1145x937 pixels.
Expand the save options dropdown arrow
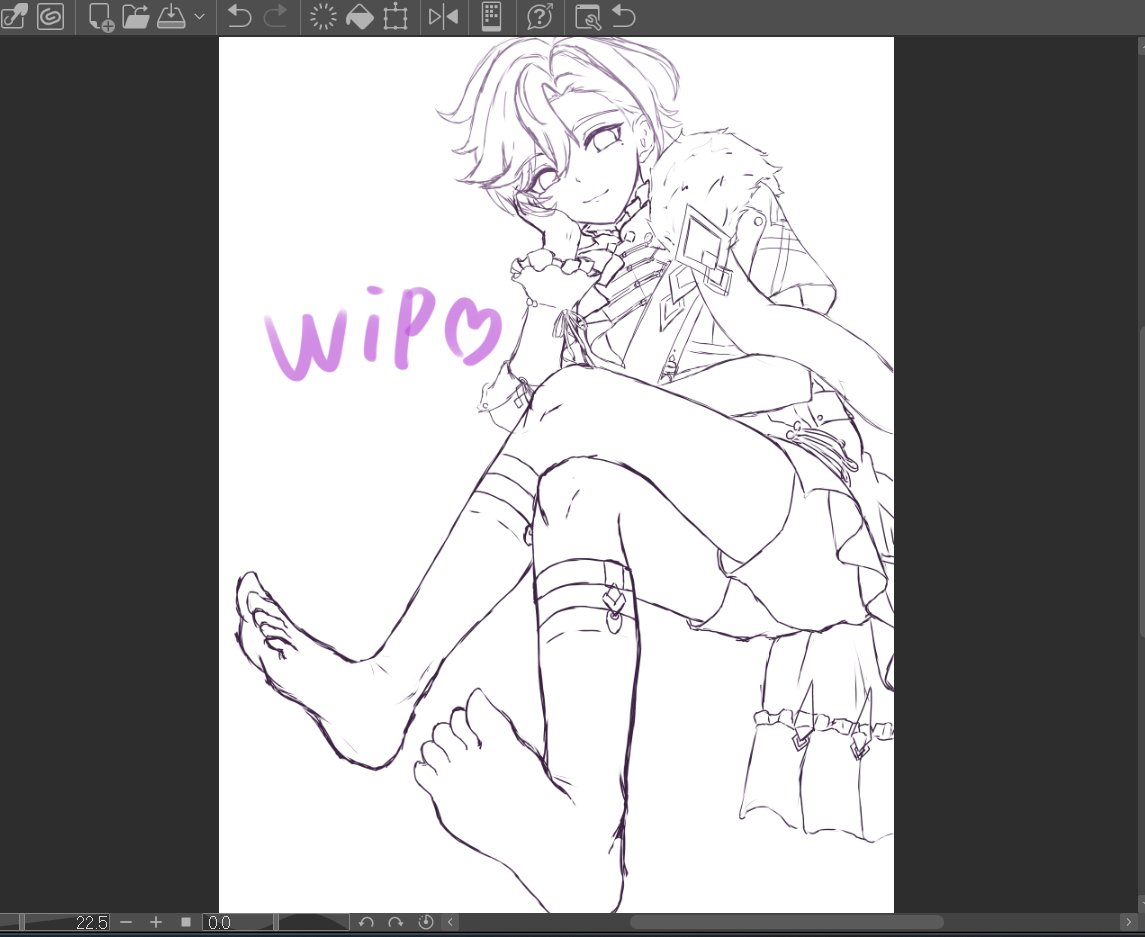[x=199, y=16]
